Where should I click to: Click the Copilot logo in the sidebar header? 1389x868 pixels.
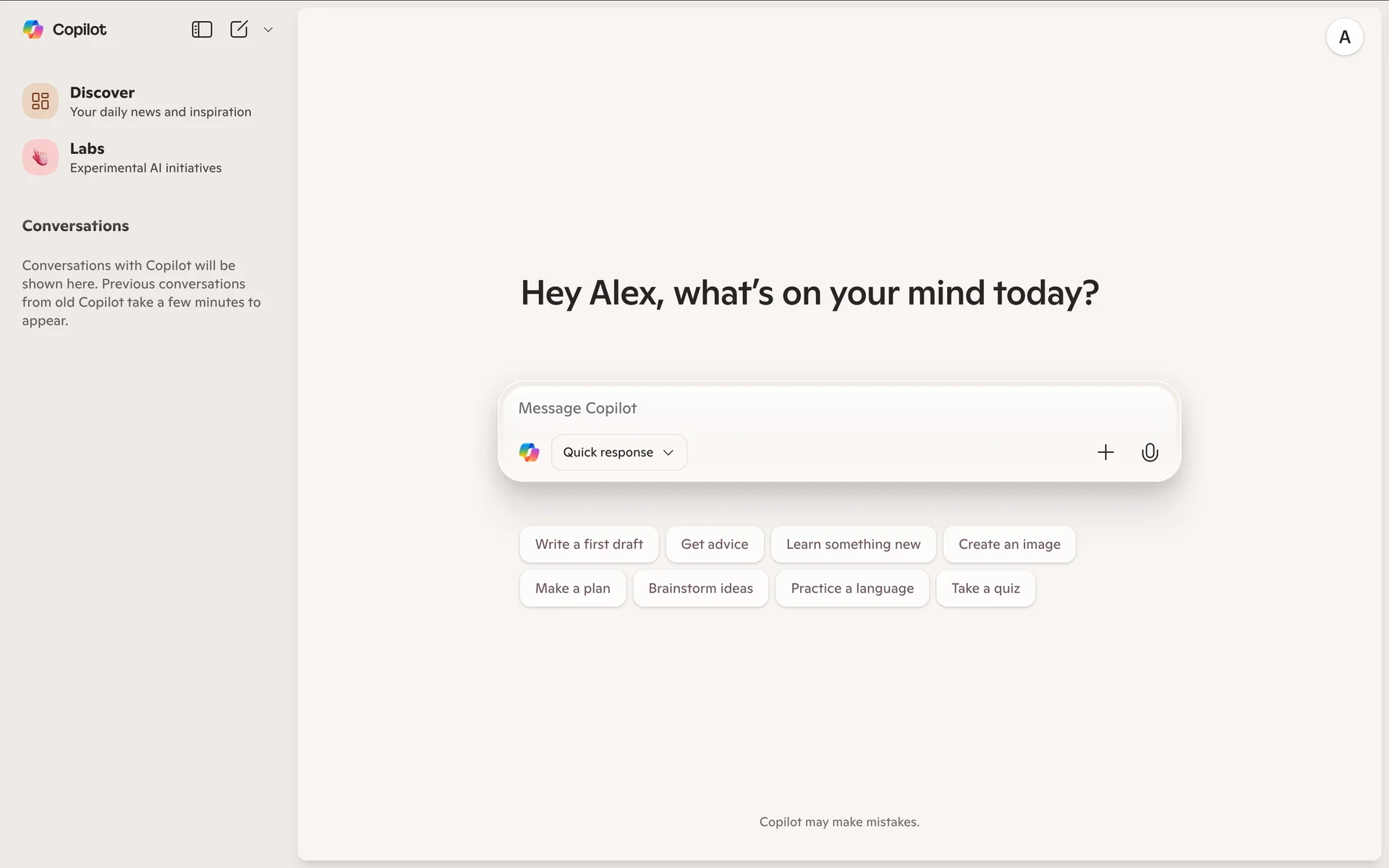[x=33, y=30]
